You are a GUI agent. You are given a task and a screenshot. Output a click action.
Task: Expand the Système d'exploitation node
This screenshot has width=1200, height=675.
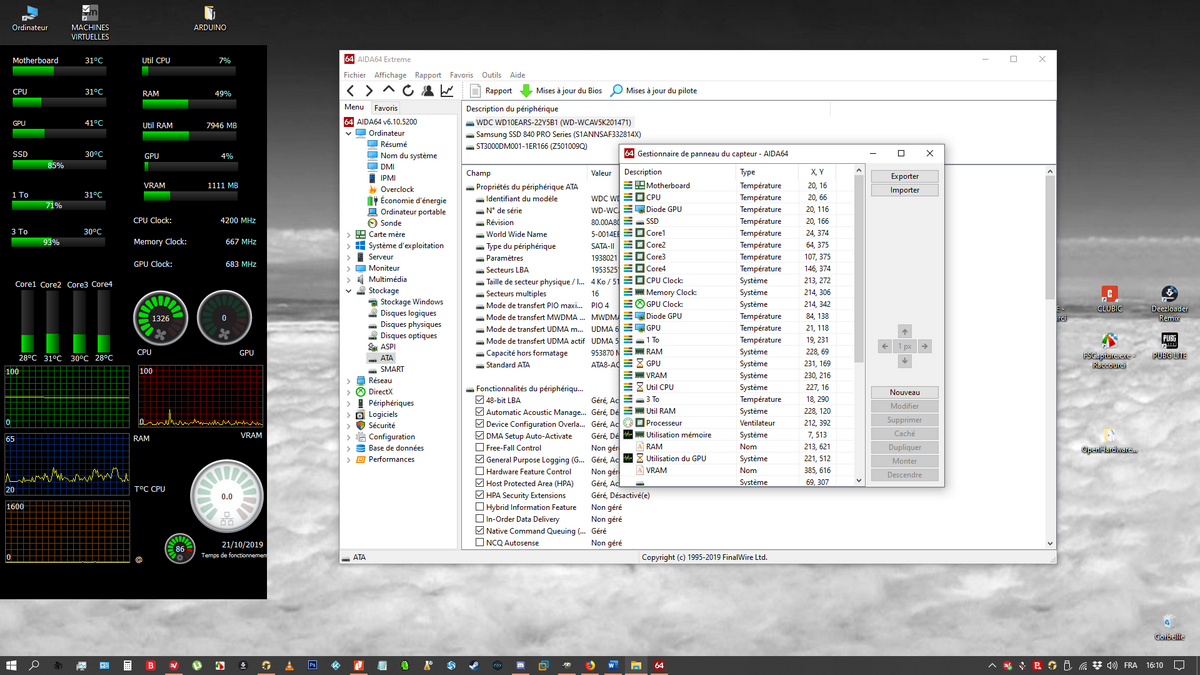[x=349, y=245]
